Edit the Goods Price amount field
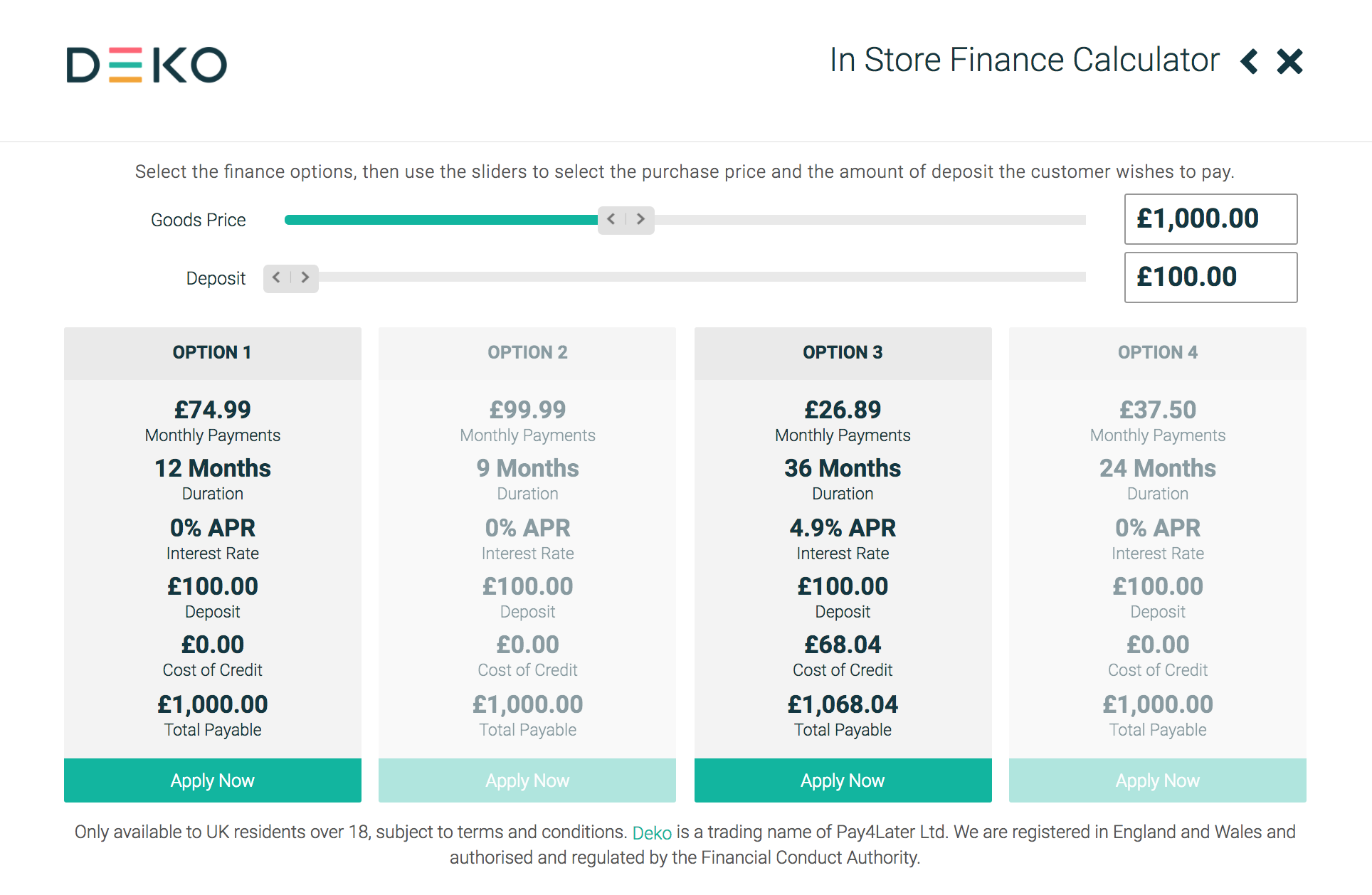Image resolution: width=1372 pixels, height=895 pixels. coord(1210,219)
